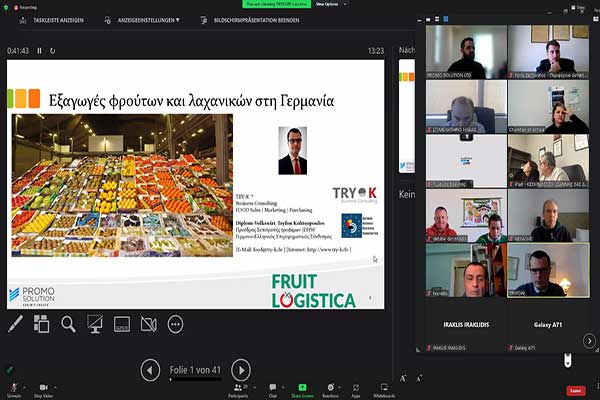The height and width of the screenshot is (400, 600).
Task: Unmute microphone in Zoom toolbar
Action: (x=14, y=389)
